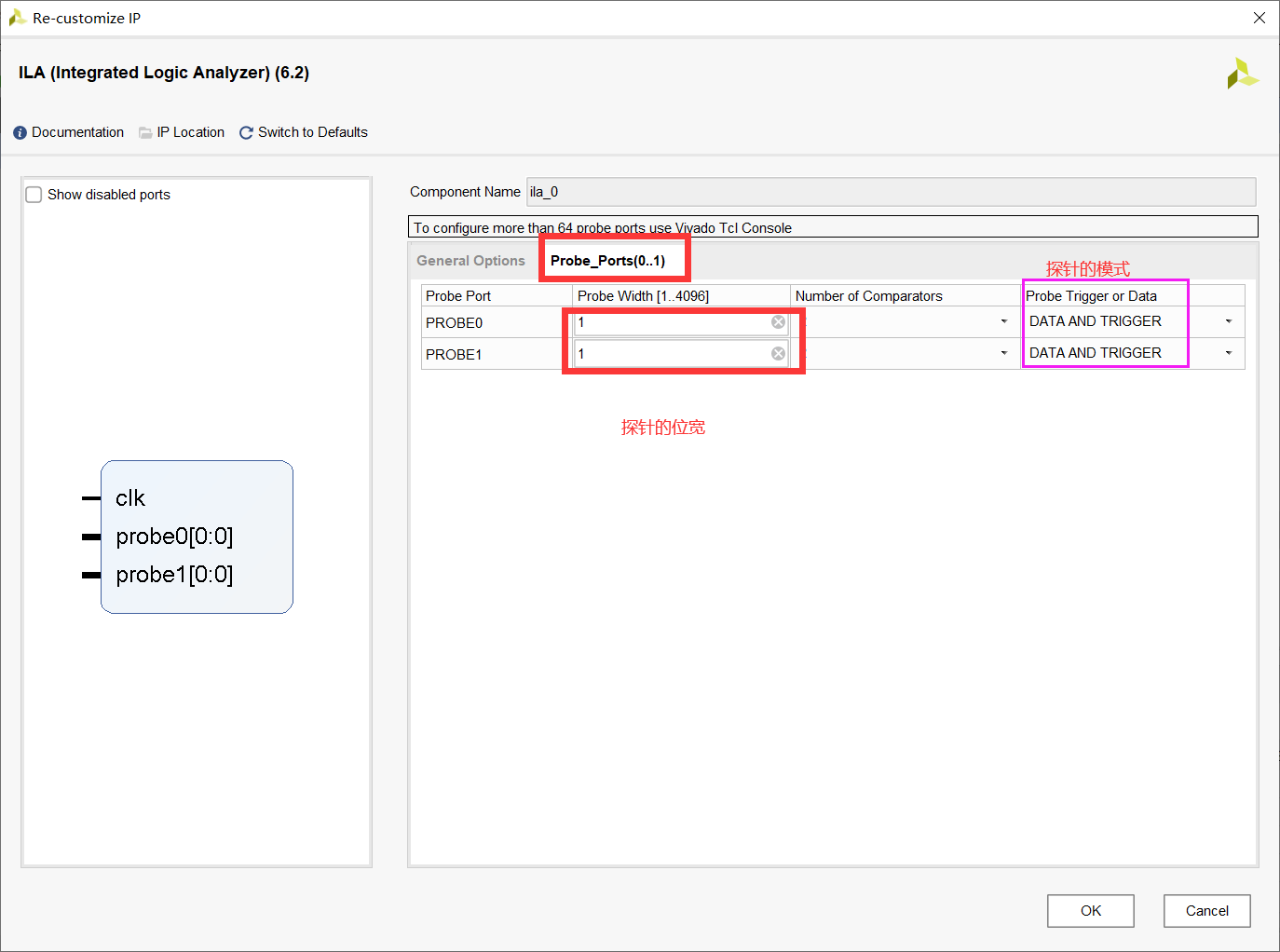Click the Probe Port column header
The image size is (1280, 952).
(x=497, y=295)
